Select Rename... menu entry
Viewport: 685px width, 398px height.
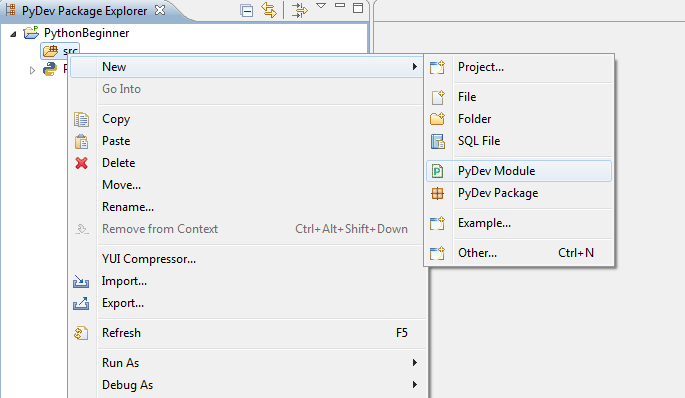128,207
